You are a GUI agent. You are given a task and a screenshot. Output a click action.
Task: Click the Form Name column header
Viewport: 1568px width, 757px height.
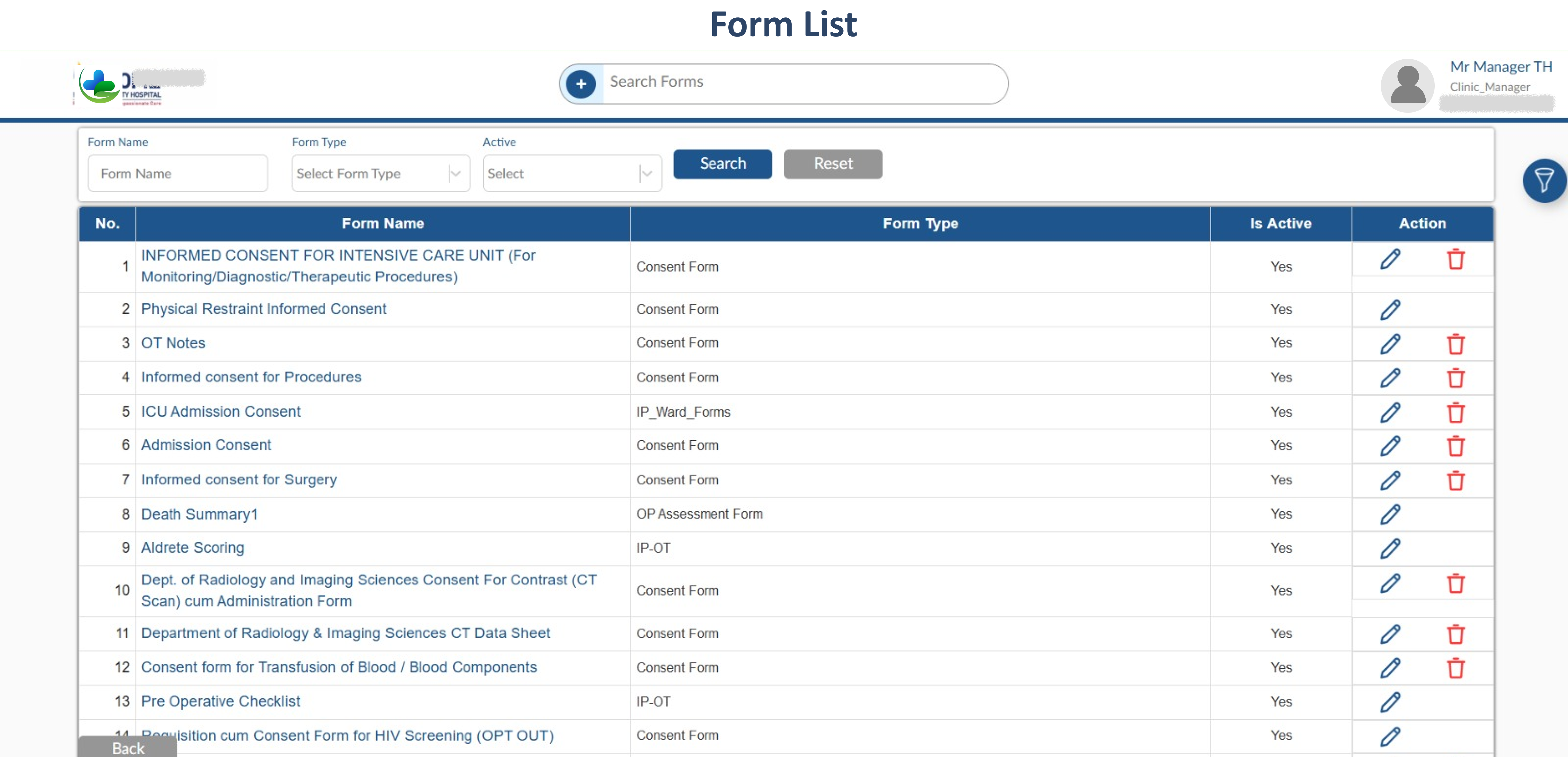pos(383,224)
